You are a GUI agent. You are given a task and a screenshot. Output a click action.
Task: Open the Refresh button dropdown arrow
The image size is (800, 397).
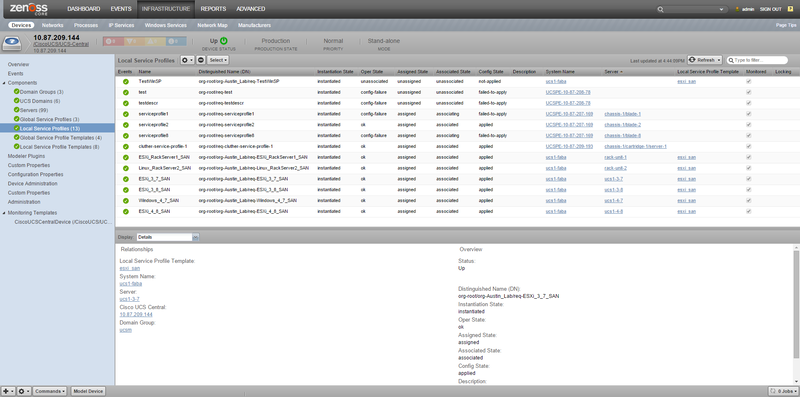point(719,60)
